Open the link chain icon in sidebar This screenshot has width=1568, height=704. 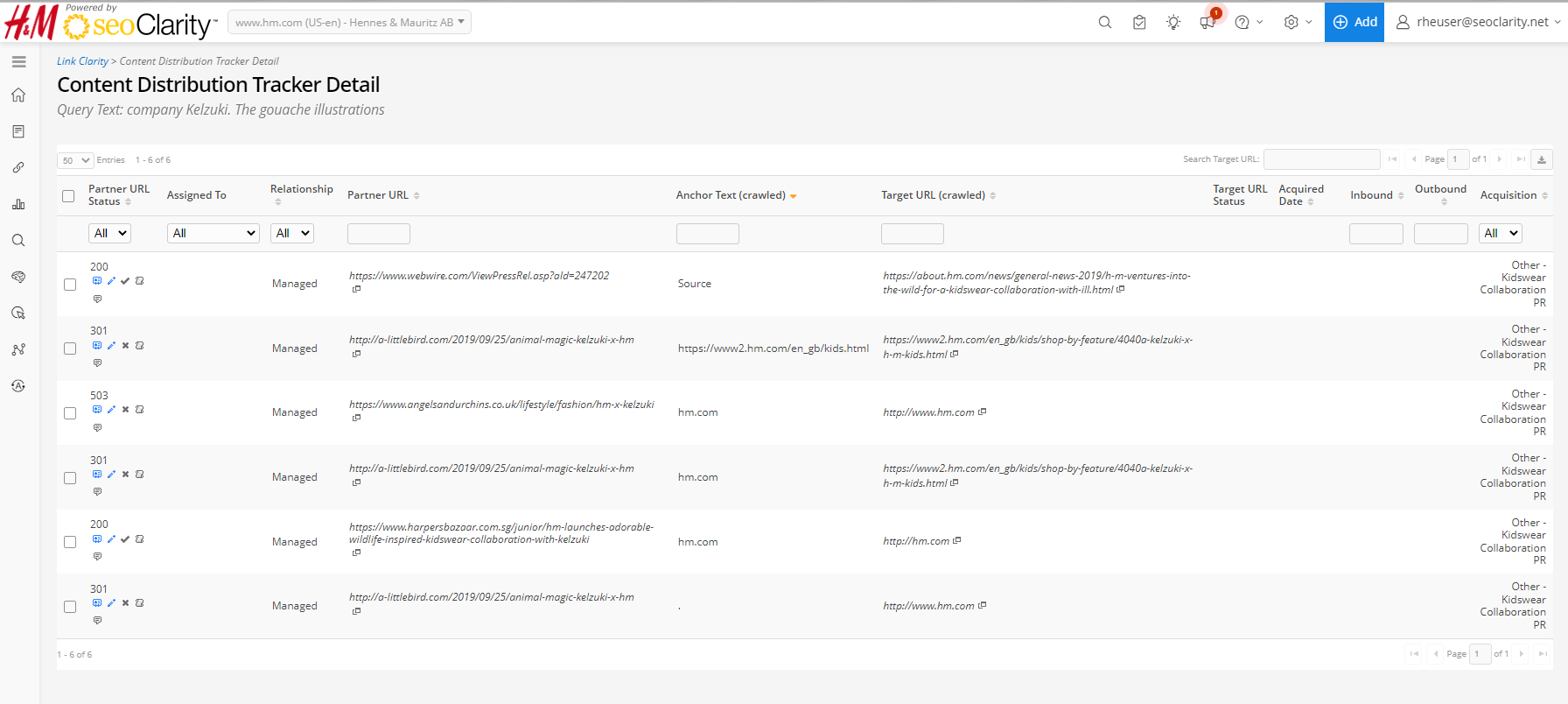click(x=18, y=167)
